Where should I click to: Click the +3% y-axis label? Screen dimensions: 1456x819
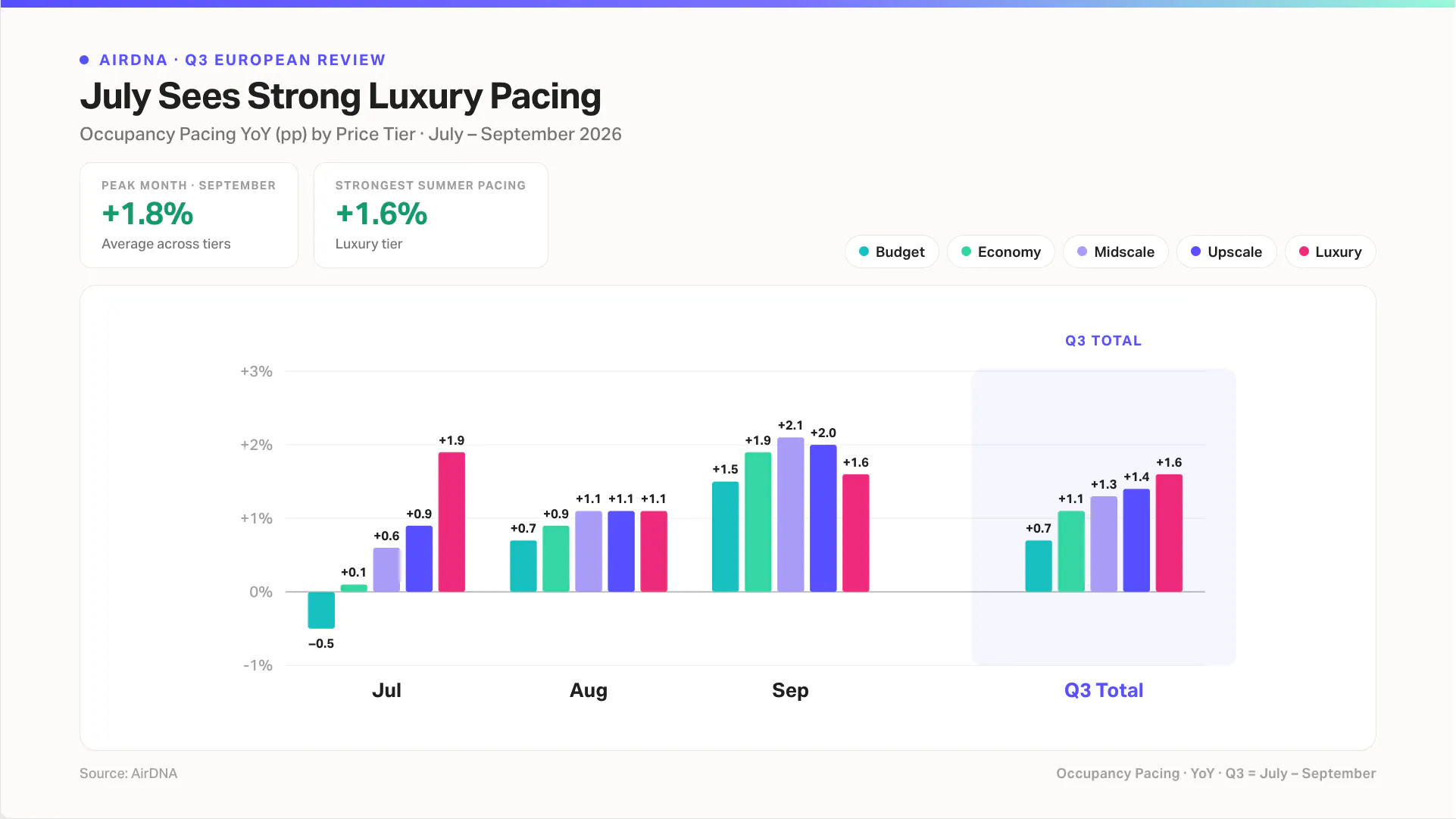[x=256, y=371]
